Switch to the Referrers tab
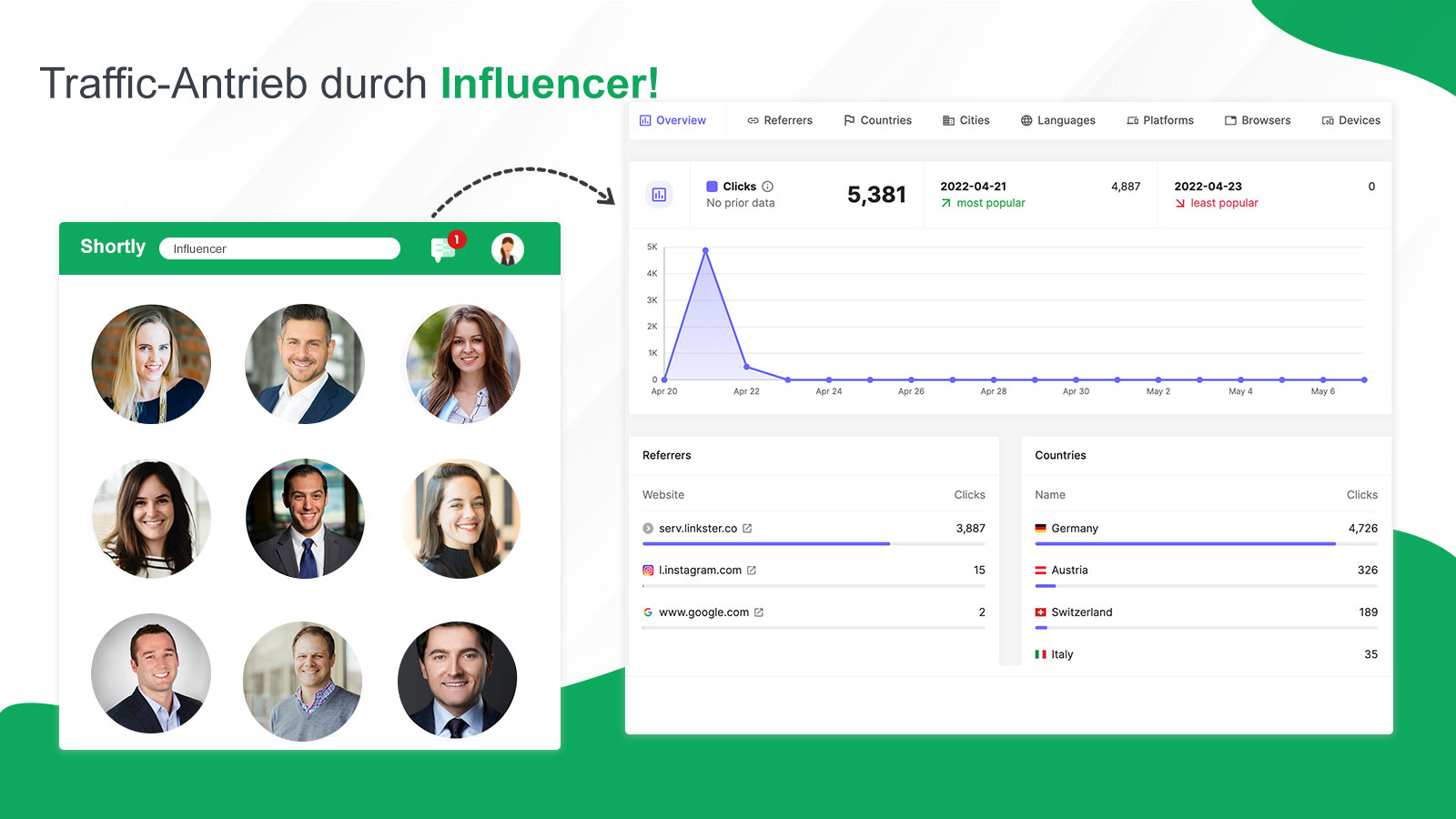The height and width of the screenshot is (819, 1456). (780, 120)
